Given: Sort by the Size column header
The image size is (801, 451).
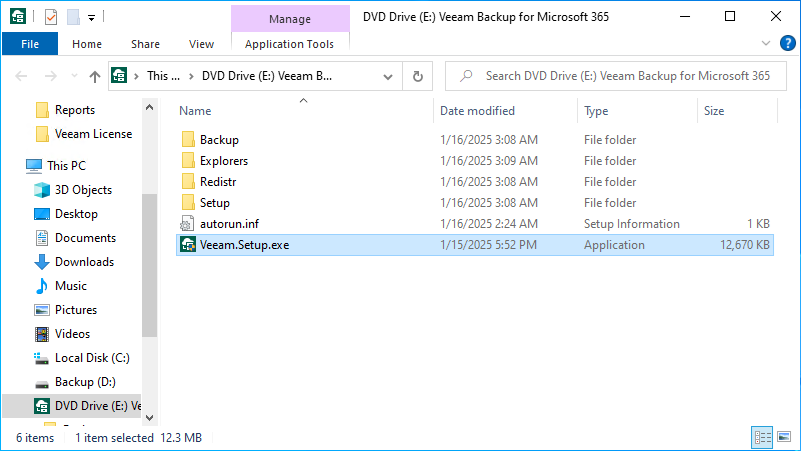Looking at the screenshot, I should 714,111.
